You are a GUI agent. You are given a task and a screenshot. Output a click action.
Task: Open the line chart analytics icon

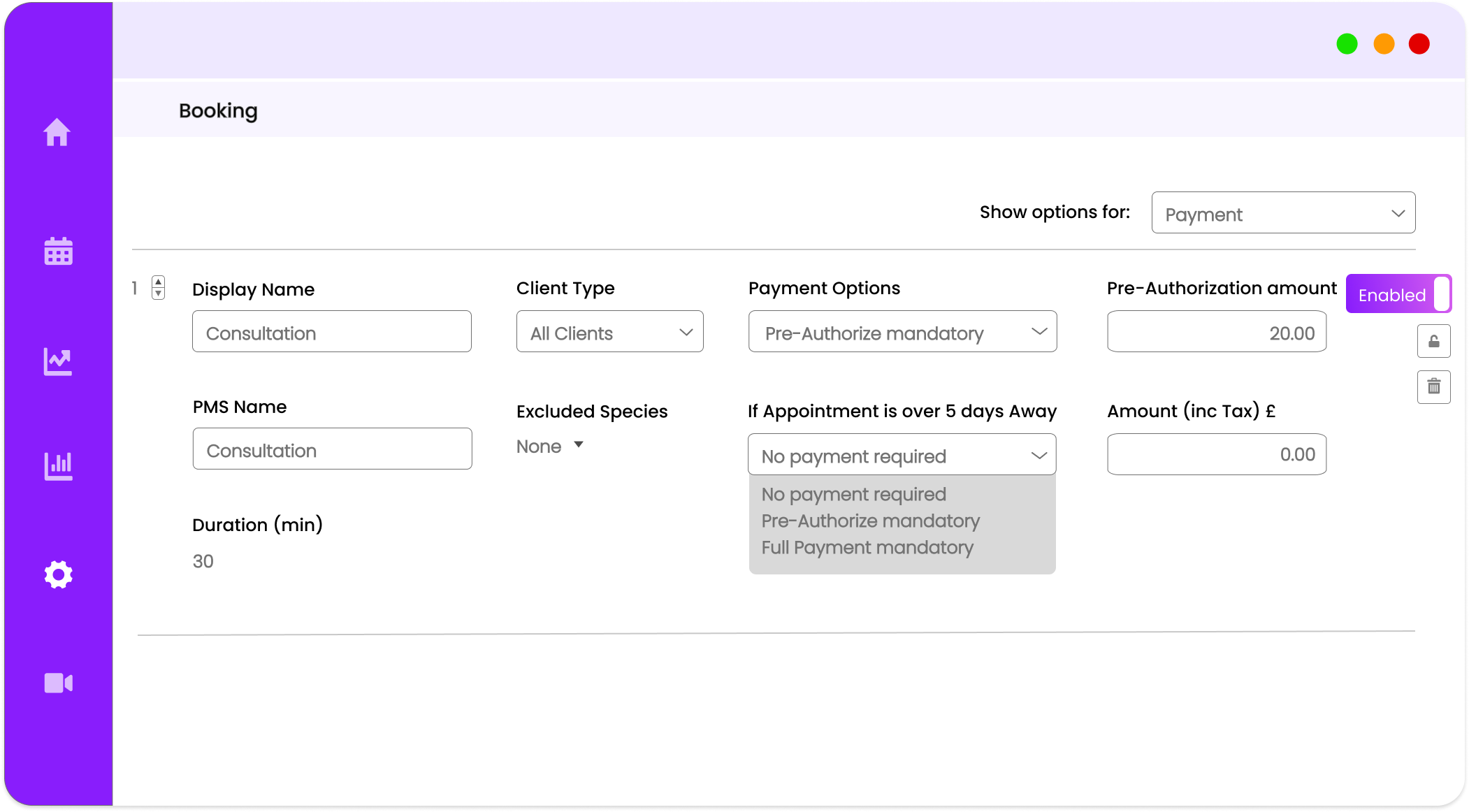(58, 361)
